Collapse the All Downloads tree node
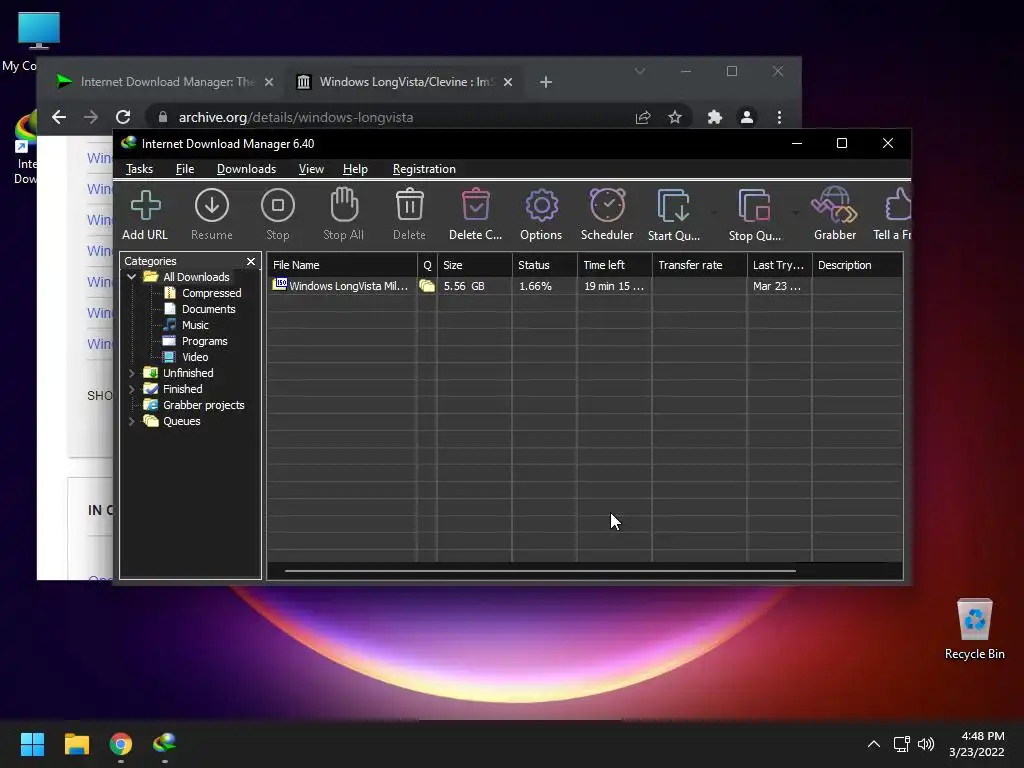Viewport: 1024px width, 768px height. [131, 277]
